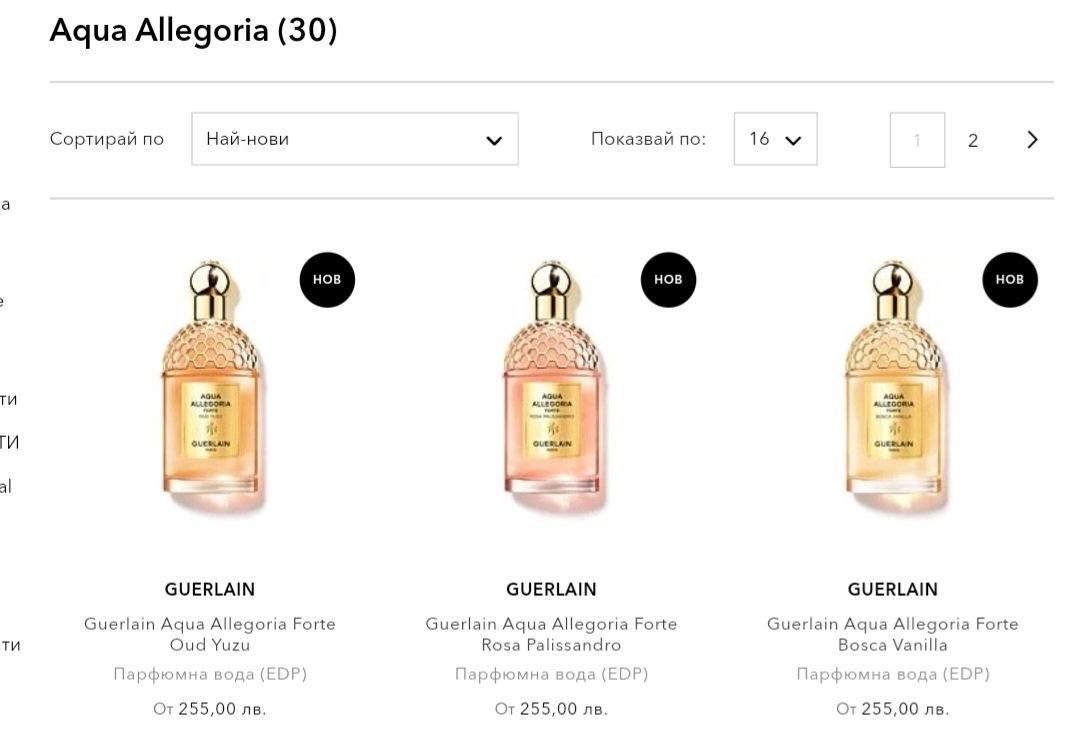Click the next page arrow icon
The image size is (1068, 739).
tap(1033, 140)
